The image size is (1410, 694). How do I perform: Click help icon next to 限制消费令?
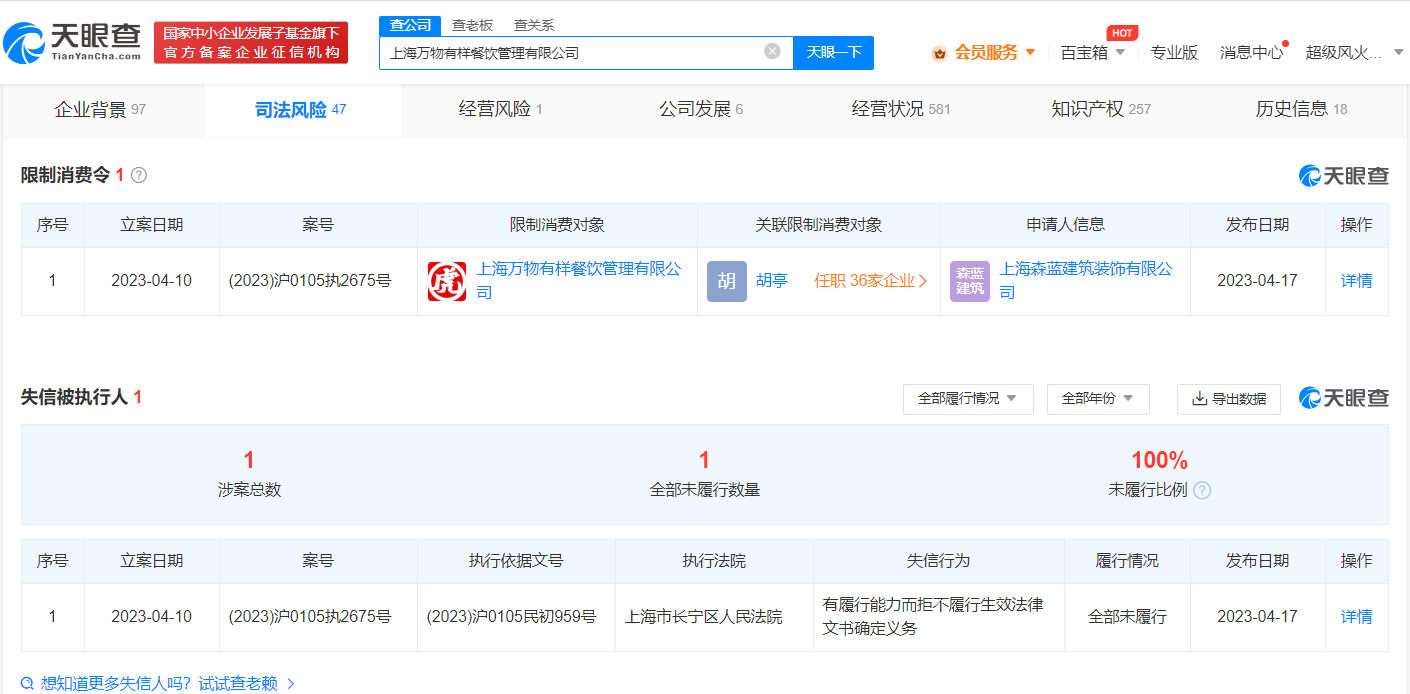coord(139,175)
